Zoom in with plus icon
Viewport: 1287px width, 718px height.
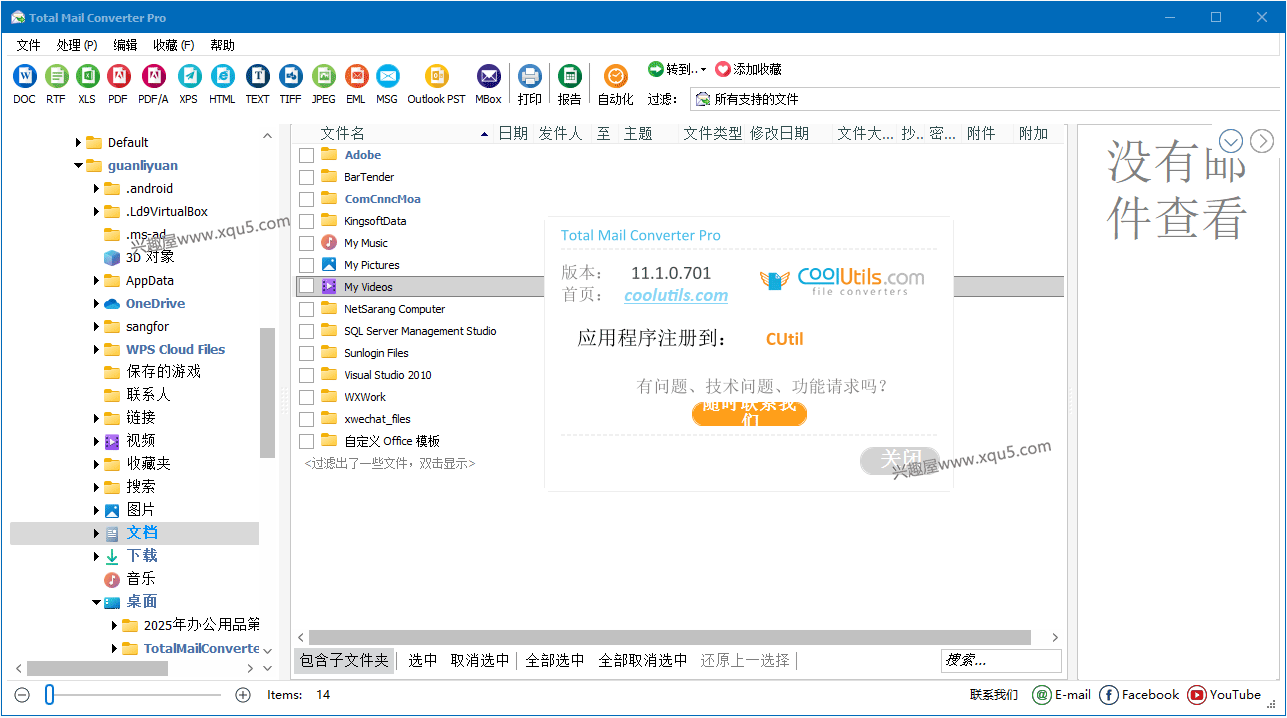tap(242, 695)
